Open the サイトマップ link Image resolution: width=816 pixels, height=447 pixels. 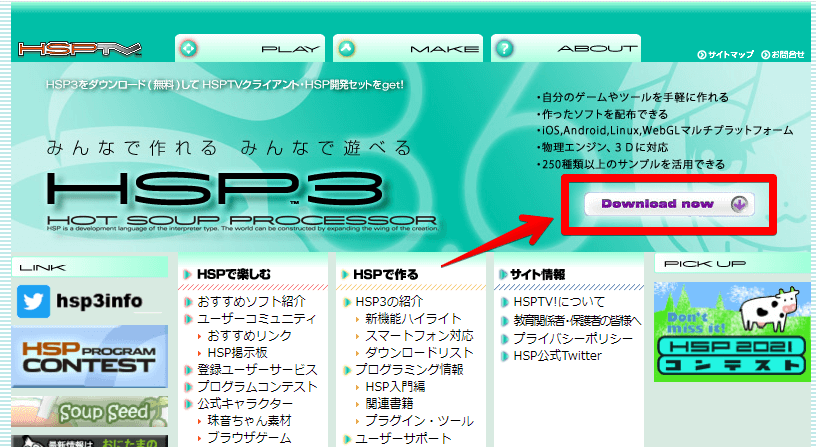(x=725, y=54)
